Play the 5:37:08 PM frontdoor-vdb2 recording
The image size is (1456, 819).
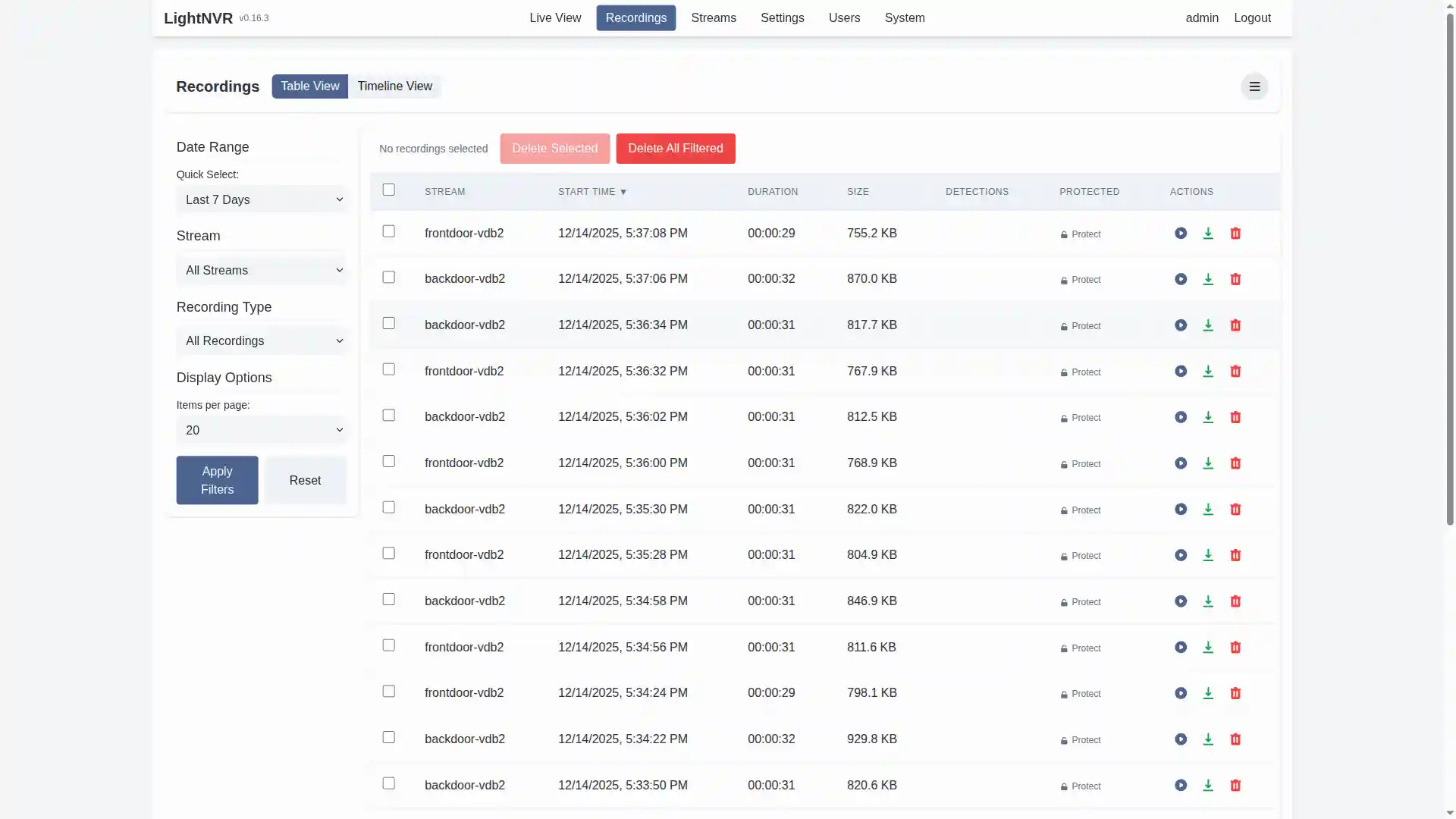[1181, 234]
